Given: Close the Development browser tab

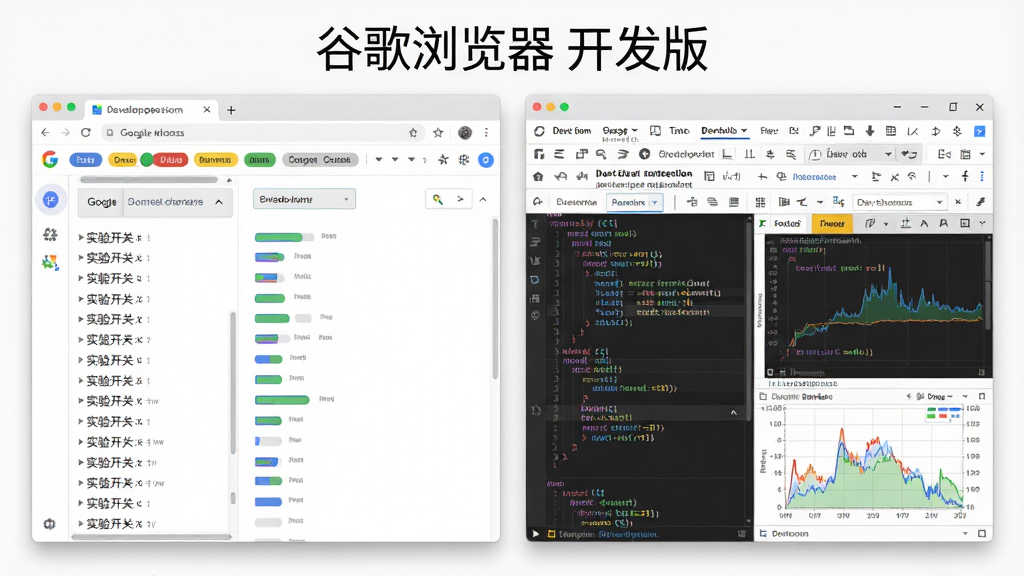Looking at the screenshot, I should click(206, 110).
